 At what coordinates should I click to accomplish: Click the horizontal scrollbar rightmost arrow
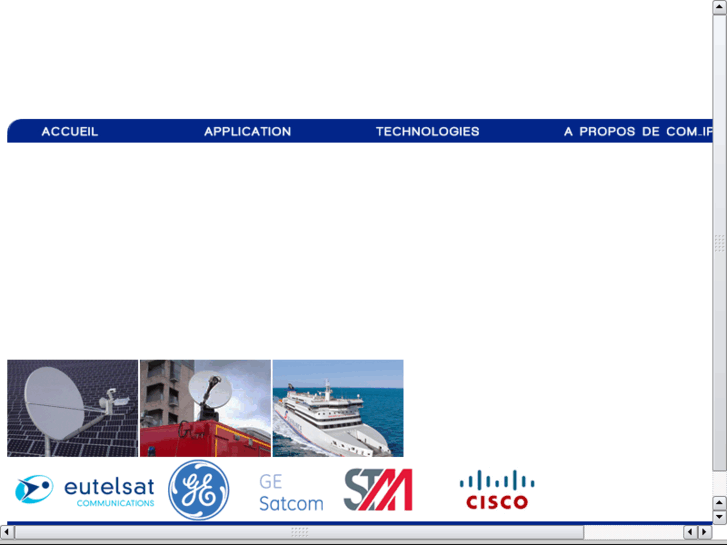[x=705, y=532]
